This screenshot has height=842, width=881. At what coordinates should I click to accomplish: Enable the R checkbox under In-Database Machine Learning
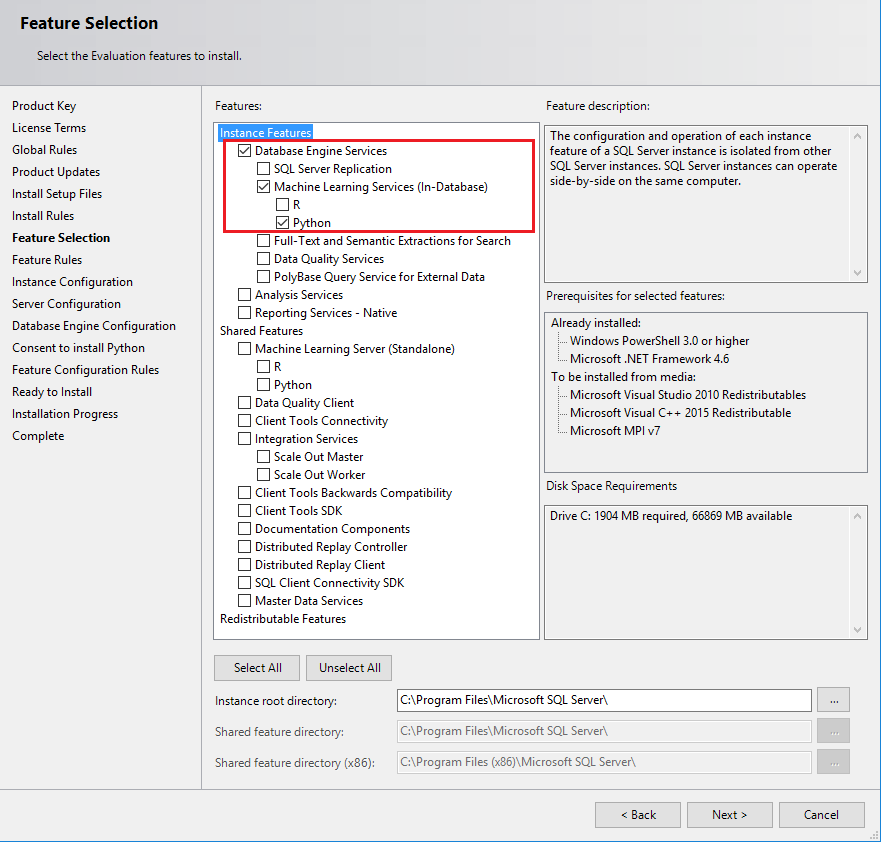pos(283,205)
